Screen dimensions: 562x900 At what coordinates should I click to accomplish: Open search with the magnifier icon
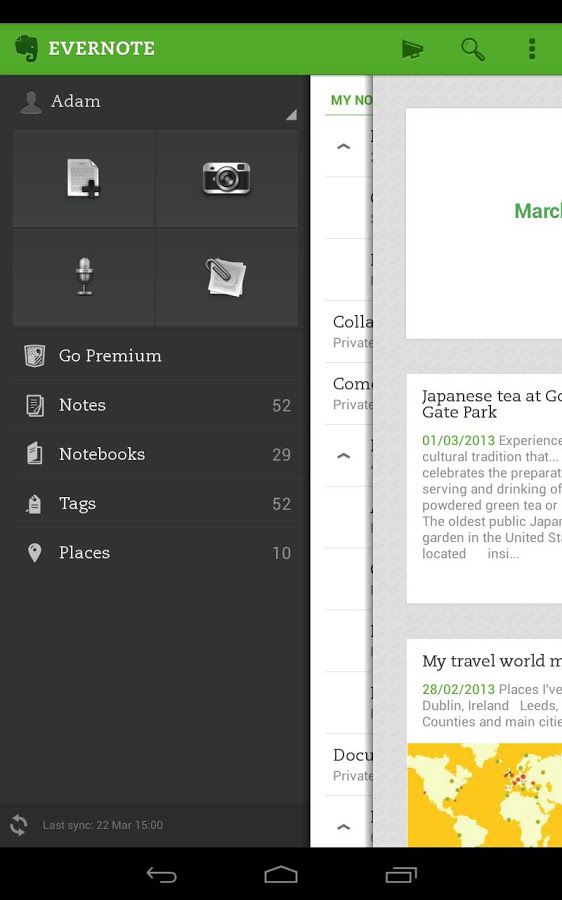472,49
